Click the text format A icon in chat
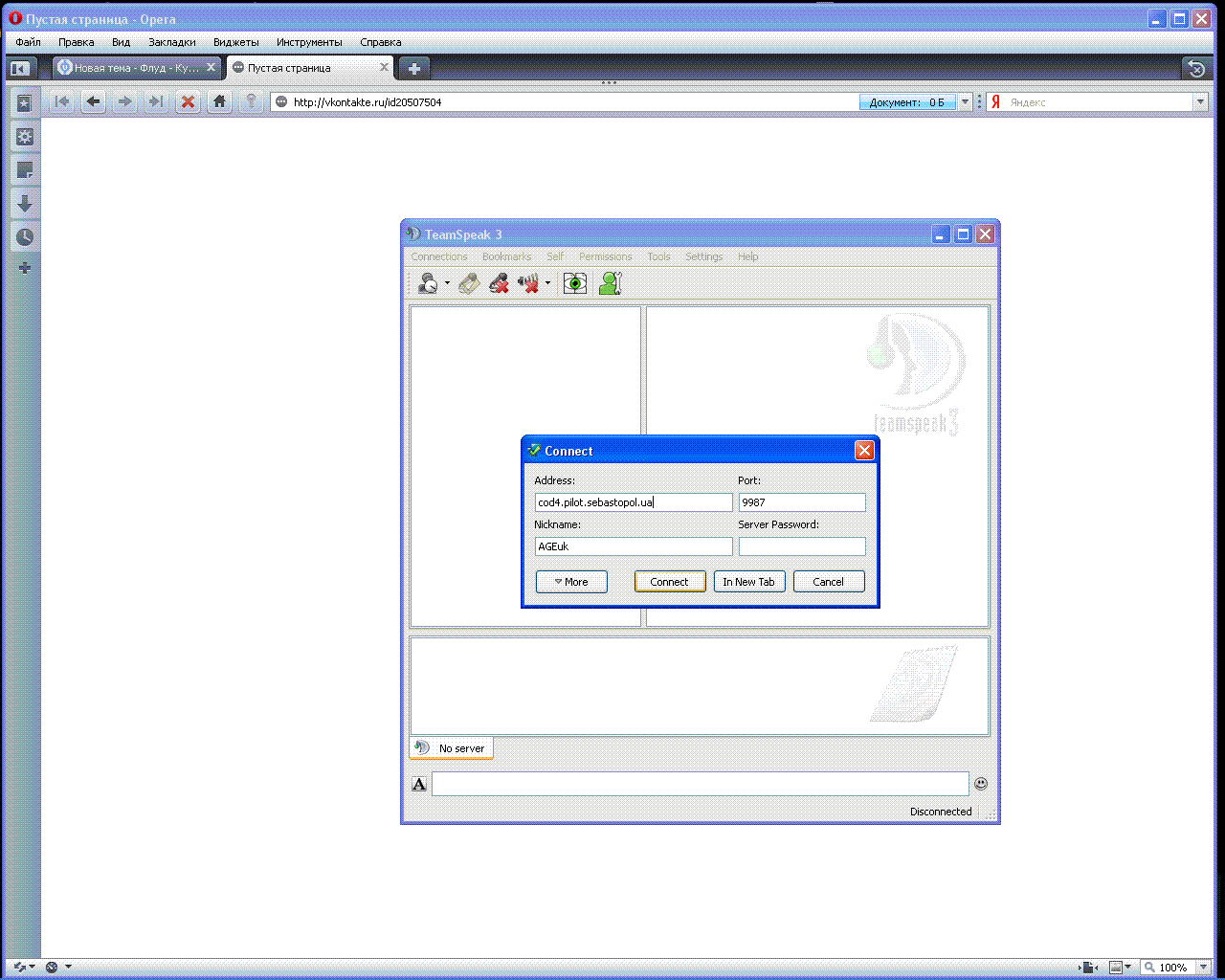This screenshot has width=1225, height=980. coord(419,784)
